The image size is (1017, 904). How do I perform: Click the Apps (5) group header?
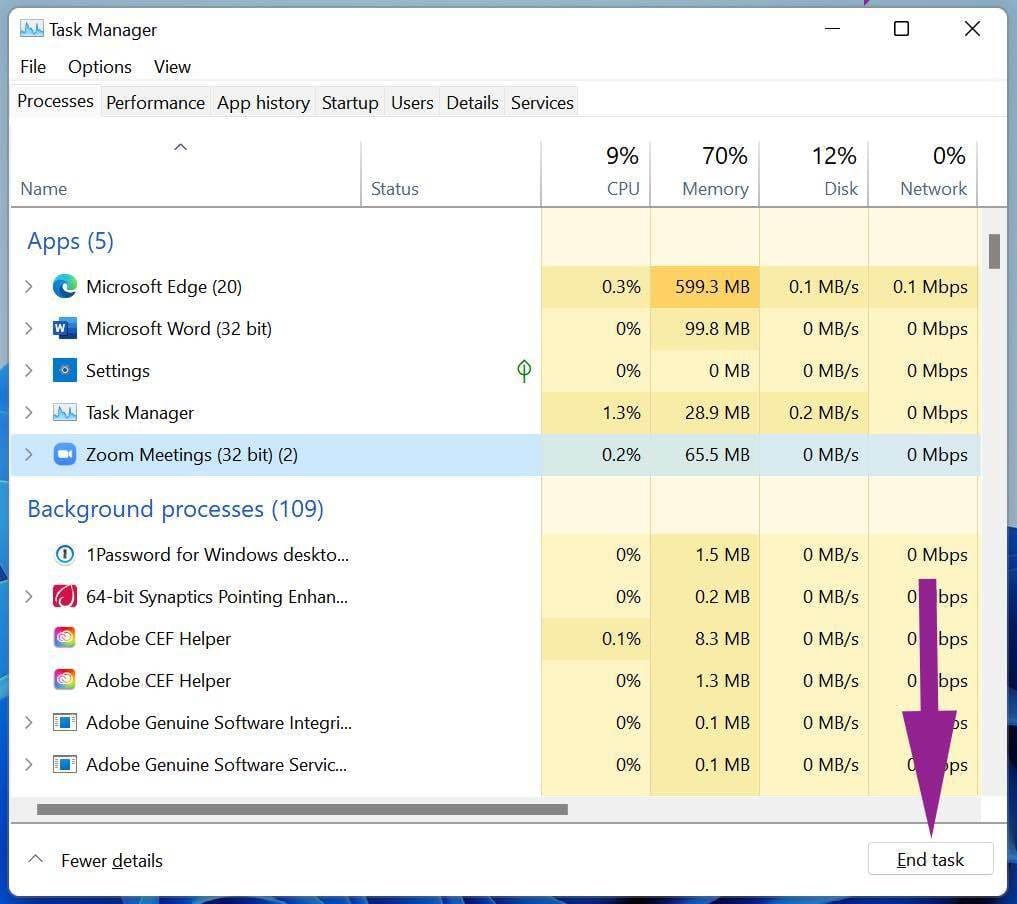click(70, 241)
